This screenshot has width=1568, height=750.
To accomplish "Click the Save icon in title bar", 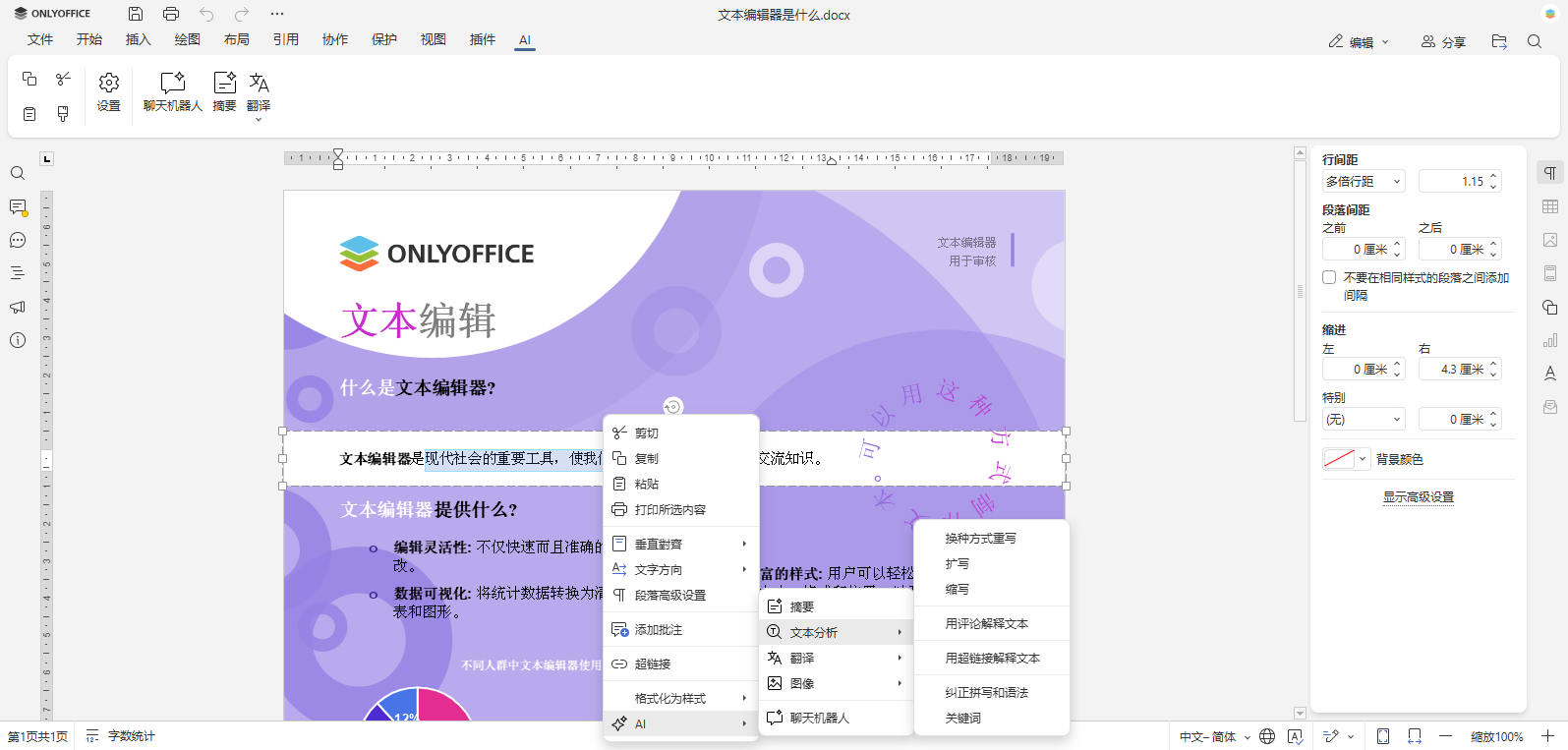I will click(x=136, y=14).
